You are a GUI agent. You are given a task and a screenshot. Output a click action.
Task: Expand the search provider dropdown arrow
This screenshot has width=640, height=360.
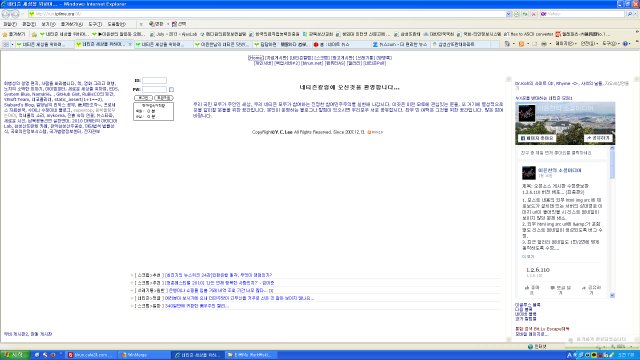click(x=636, y=14)
